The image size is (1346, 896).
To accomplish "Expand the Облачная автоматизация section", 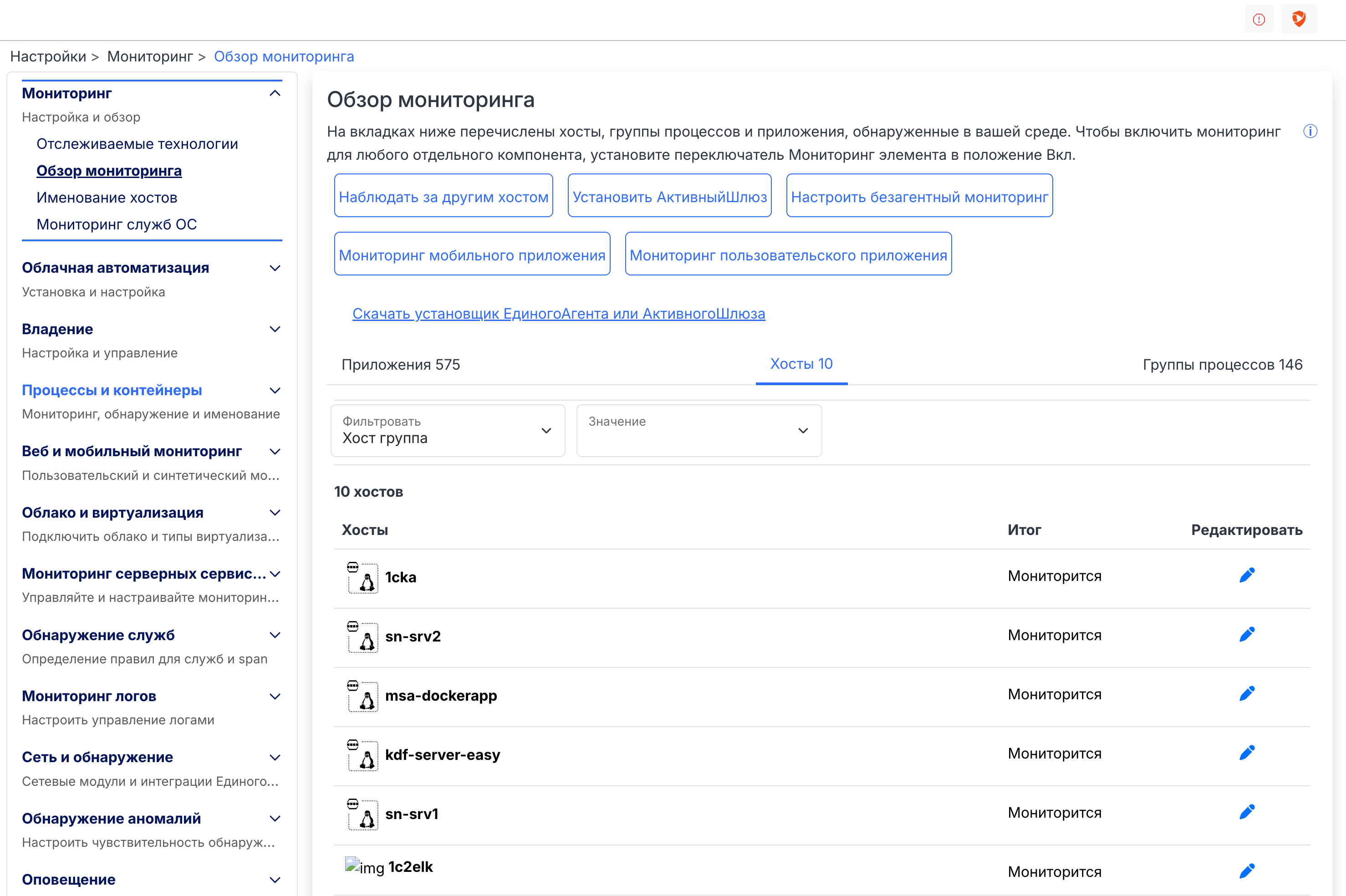I will click(x=275, y=269).
